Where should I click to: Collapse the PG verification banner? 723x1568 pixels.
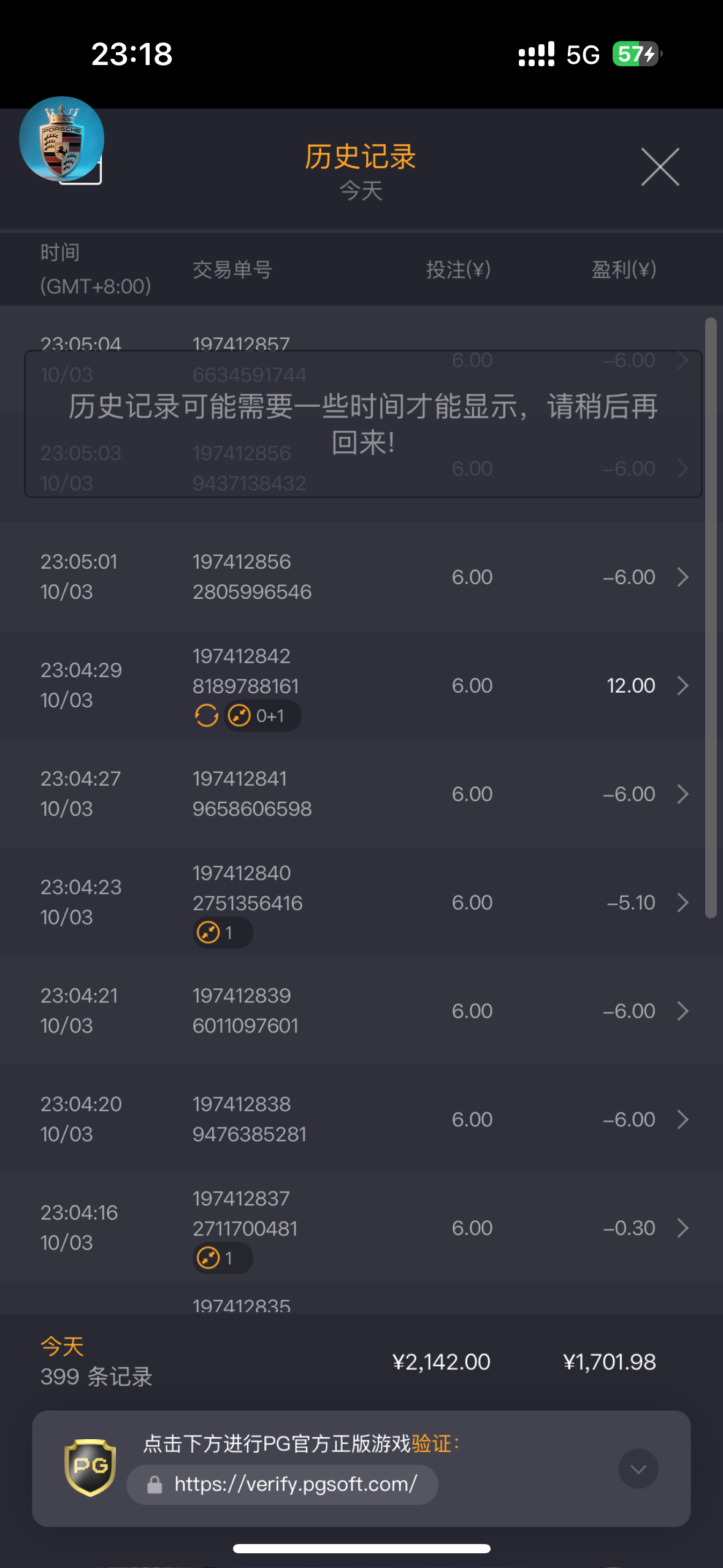click(x=638, y=1469)
